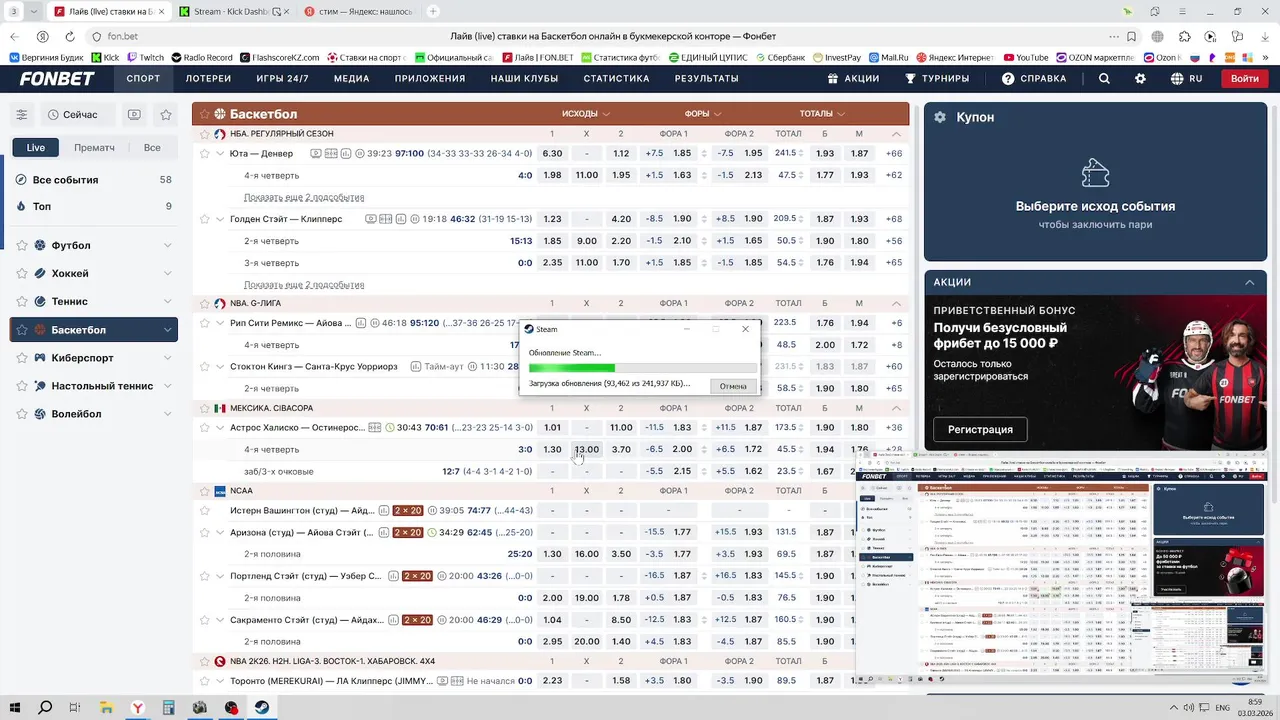Toggle star for НБА. Регулярный сезон league
Image resolution: width=1280 pixels, height=720 pixels.
click(x=205, y=134)
